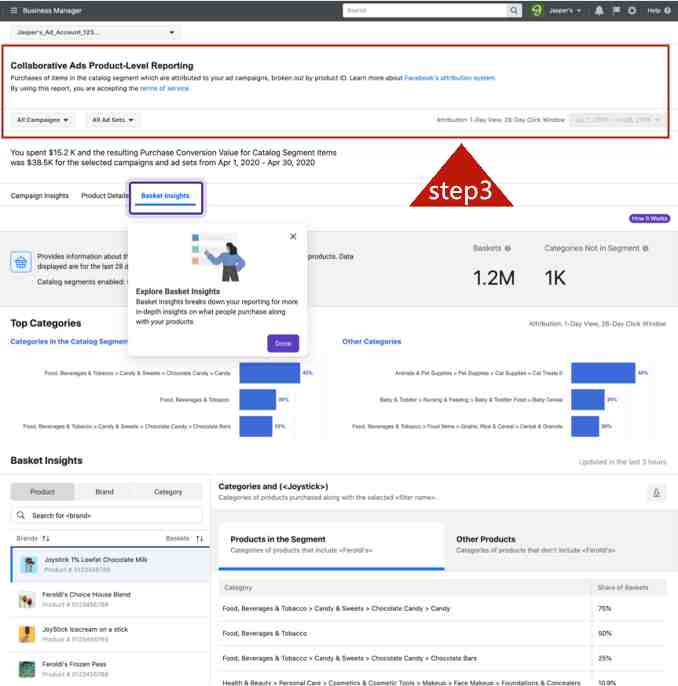Click the Baby Cereal category bar
This screenshot has width=678, height=686.
(587, 399)
